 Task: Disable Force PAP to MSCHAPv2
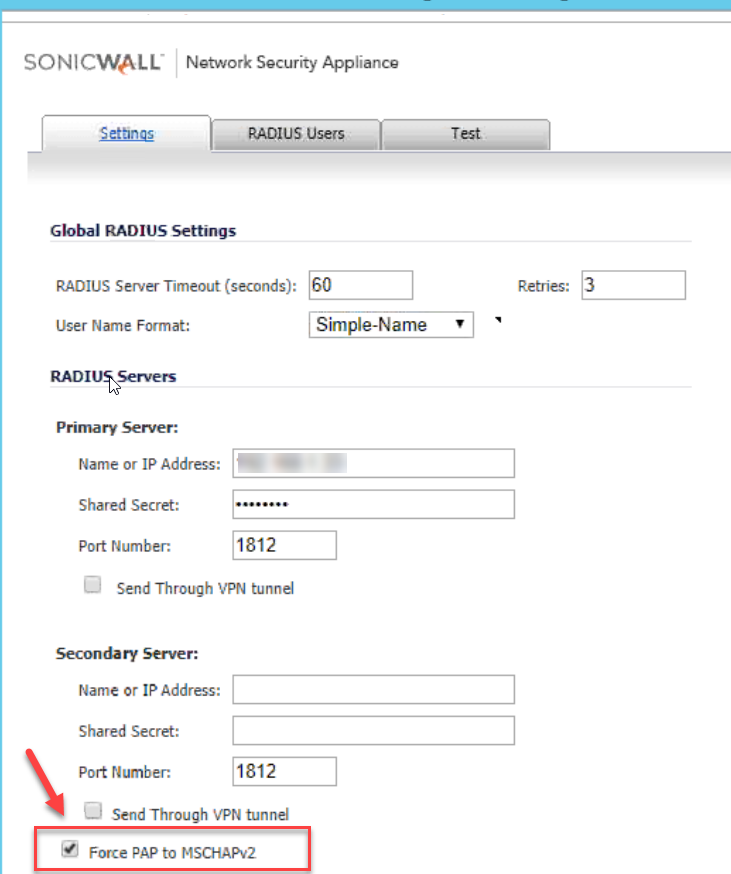(x=69, y=849)
